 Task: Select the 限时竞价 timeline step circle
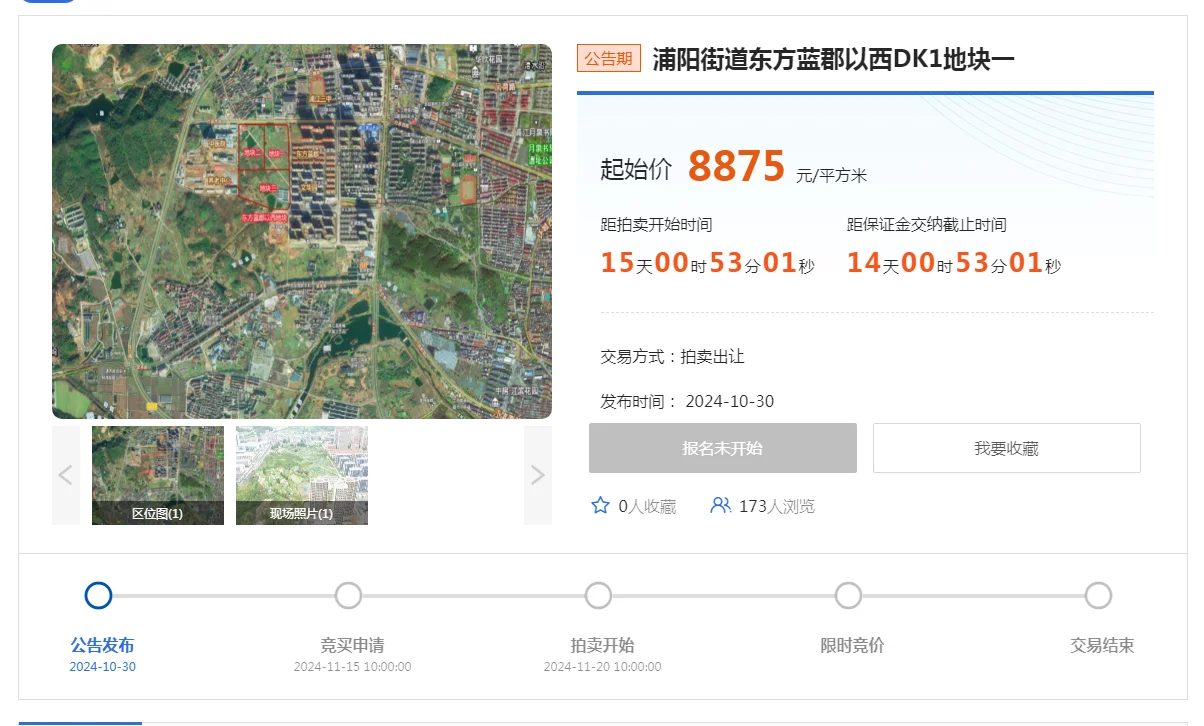[x=848, y=596]
